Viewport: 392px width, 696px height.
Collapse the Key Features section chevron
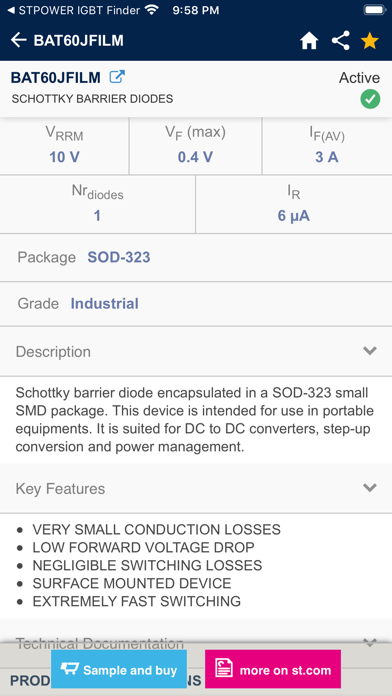tap(370, 488)
